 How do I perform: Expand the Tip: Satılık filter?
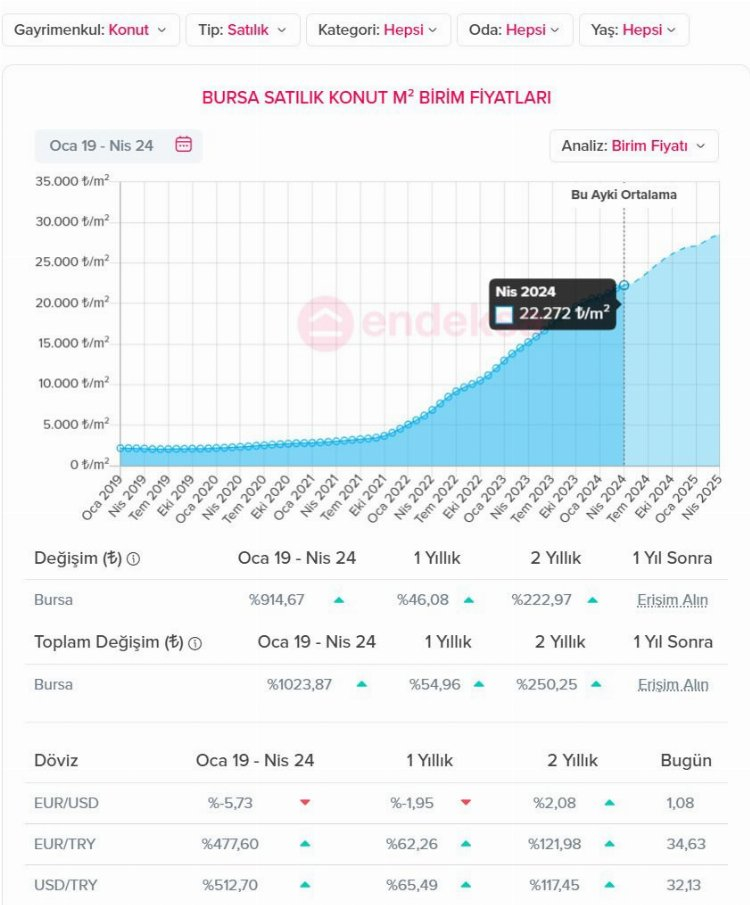tap(243, 30)
